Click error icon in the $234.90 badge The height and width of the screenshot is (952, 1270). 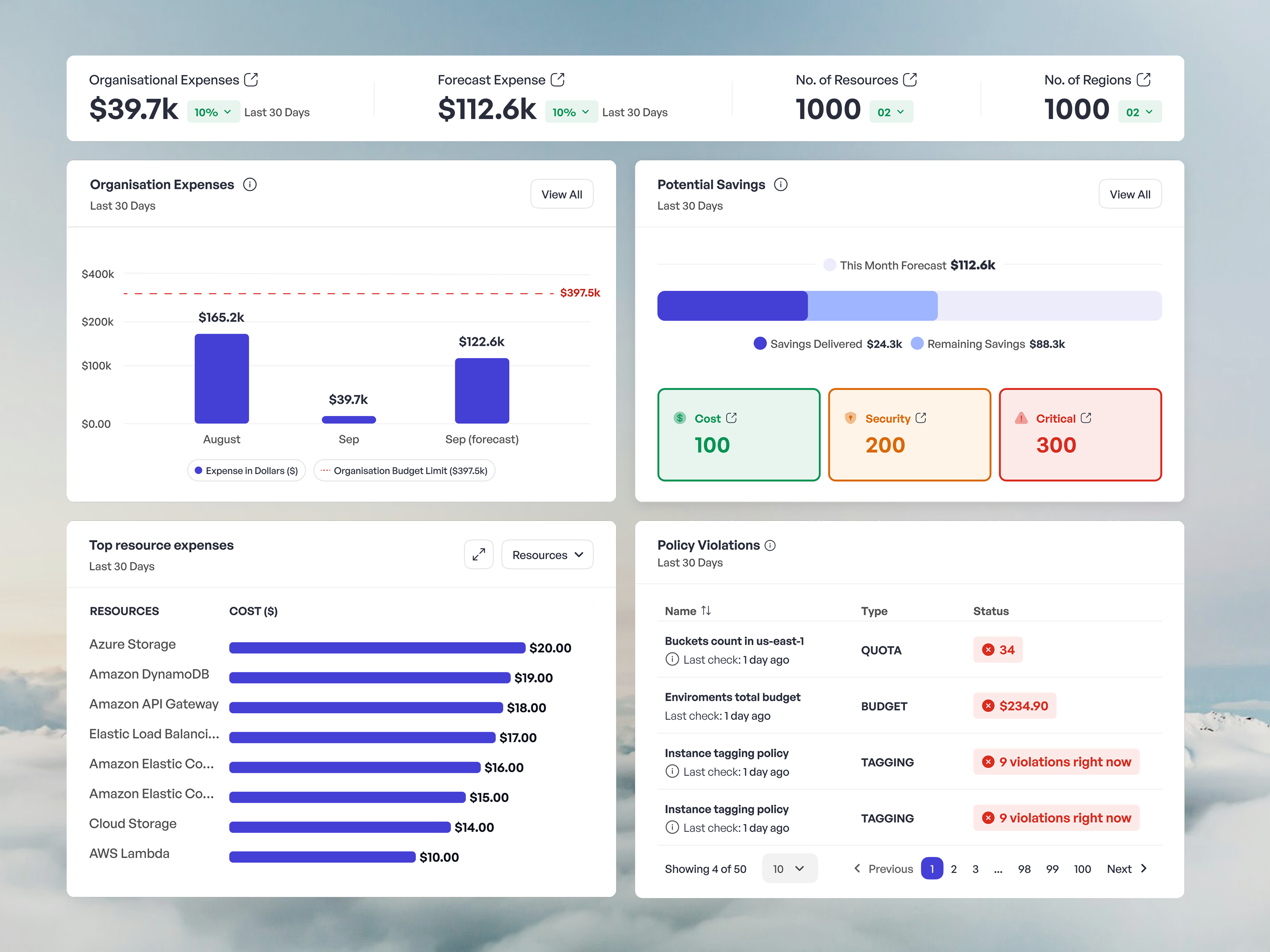coord(988,706)
